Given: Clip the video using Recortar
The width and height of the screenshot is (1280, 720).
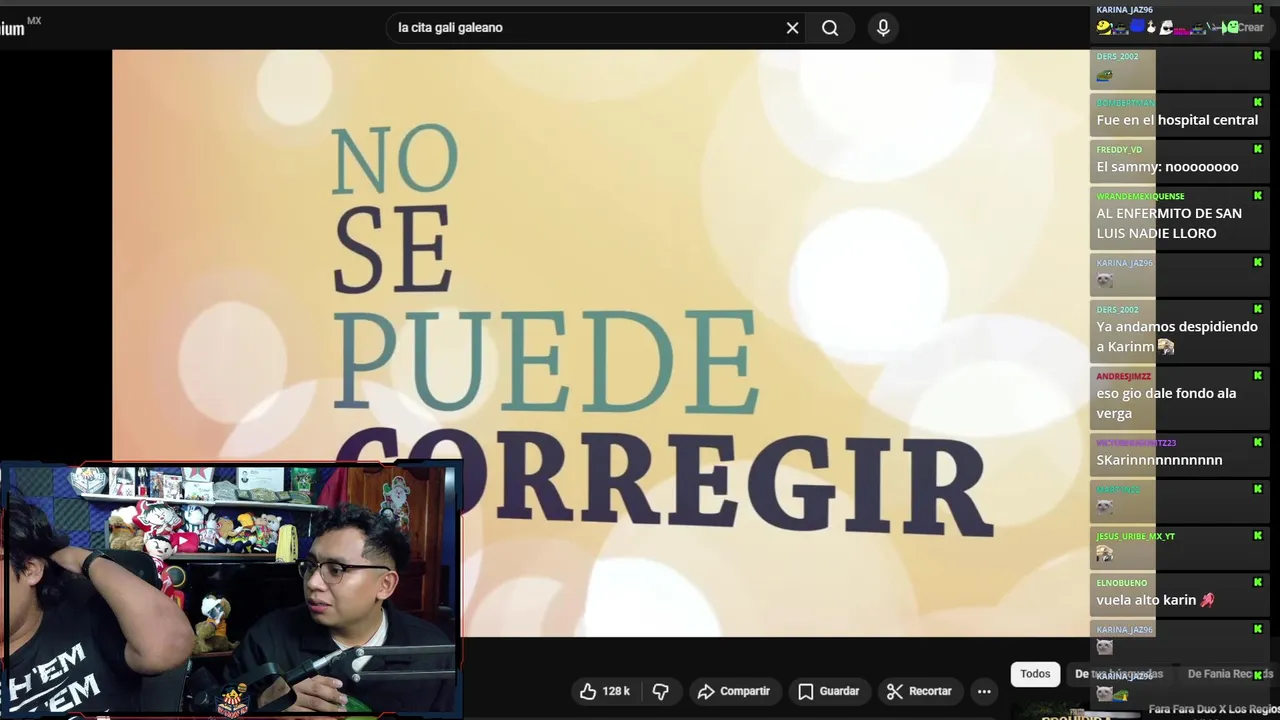Looking at the screenshot, I should tap(918, 691).
